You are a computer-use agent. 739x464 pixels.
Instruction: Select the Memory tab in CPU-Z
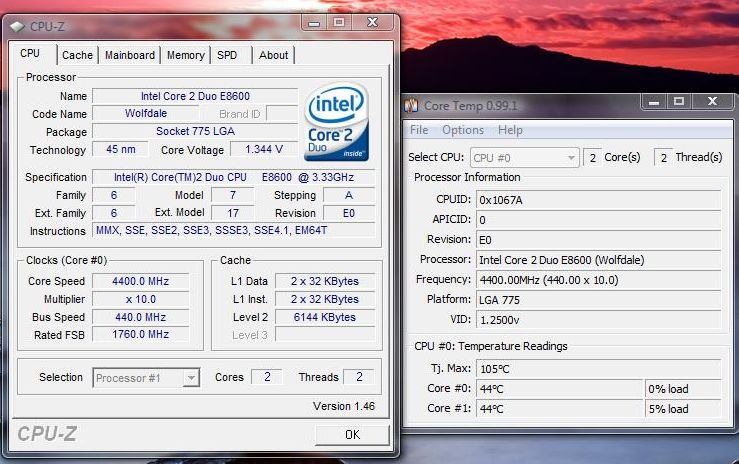pyautogui.click(x=185, y=55)
